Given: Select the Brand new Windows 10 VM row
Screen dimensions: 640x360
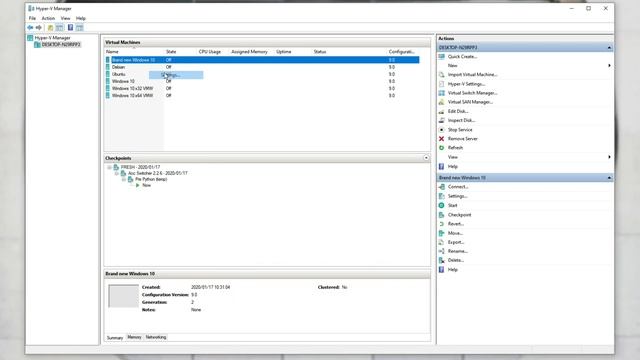Looking at the screenshot, I should [262, 60].
